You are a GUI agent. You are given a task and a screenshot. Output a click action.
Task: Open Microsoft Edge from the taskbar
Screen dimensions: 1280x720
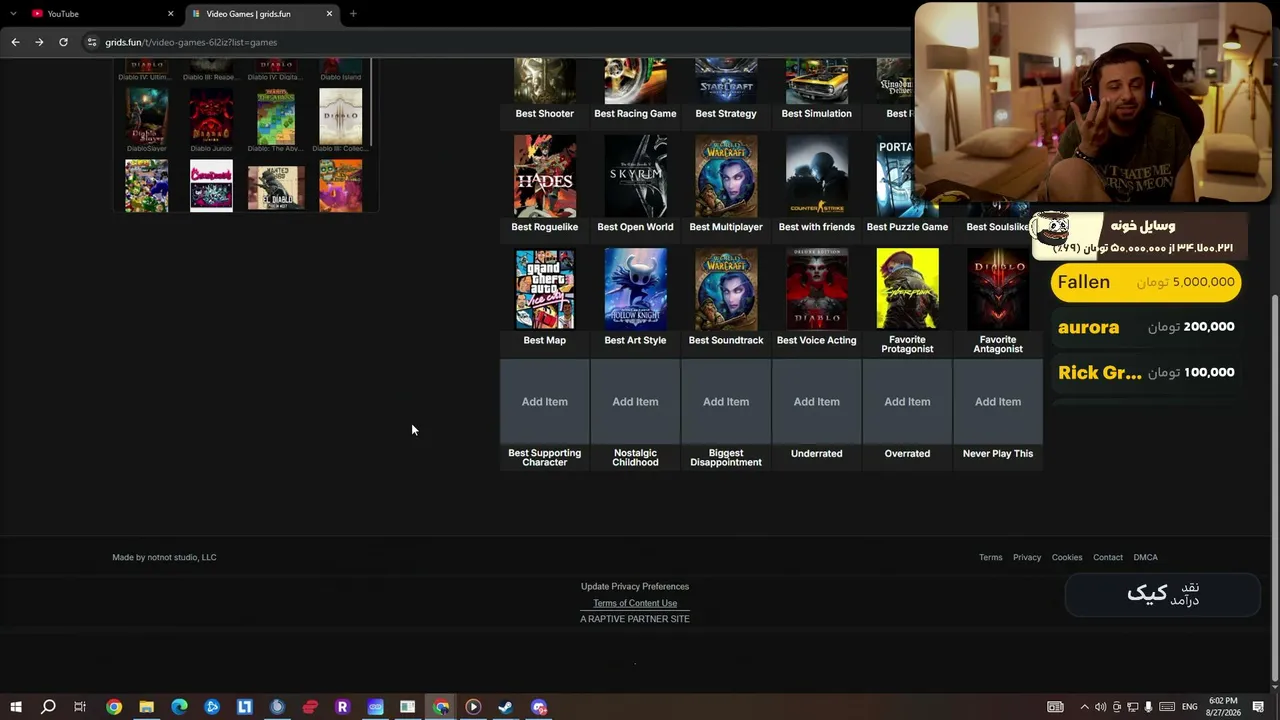click(x=179, y=707)
